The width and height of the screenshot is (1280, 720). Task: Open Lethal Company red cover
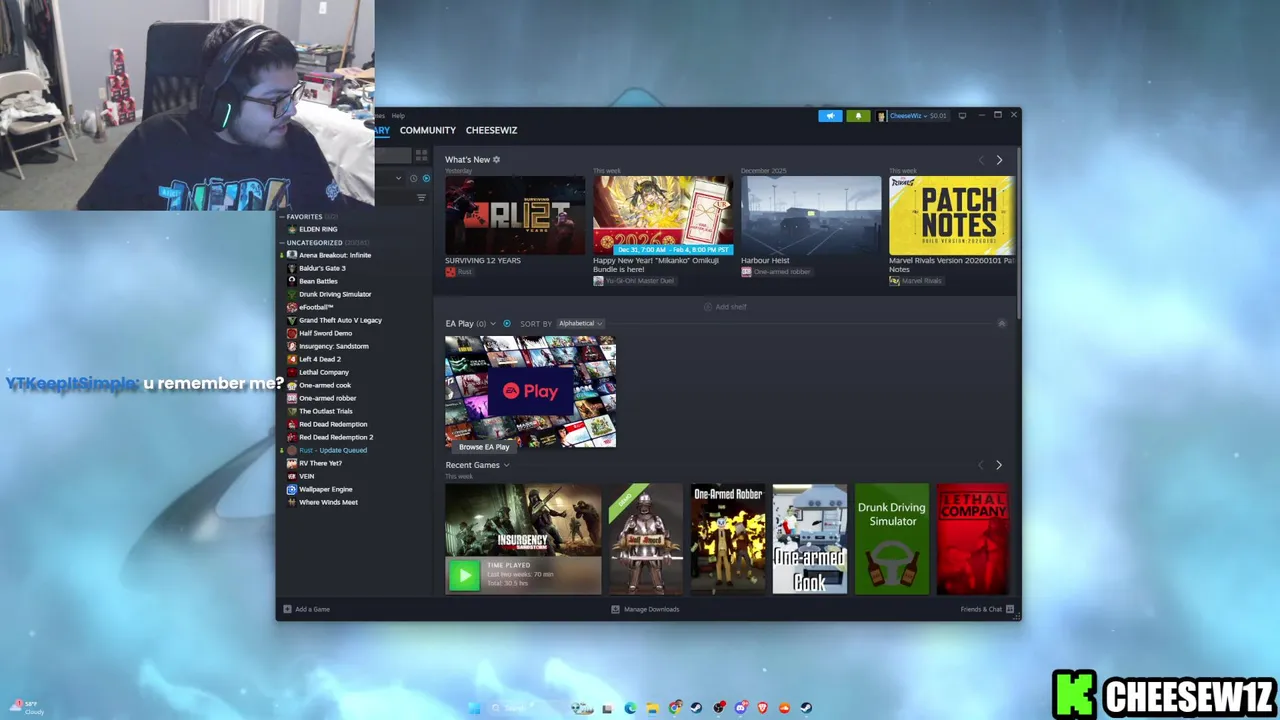tap(973, 539)
